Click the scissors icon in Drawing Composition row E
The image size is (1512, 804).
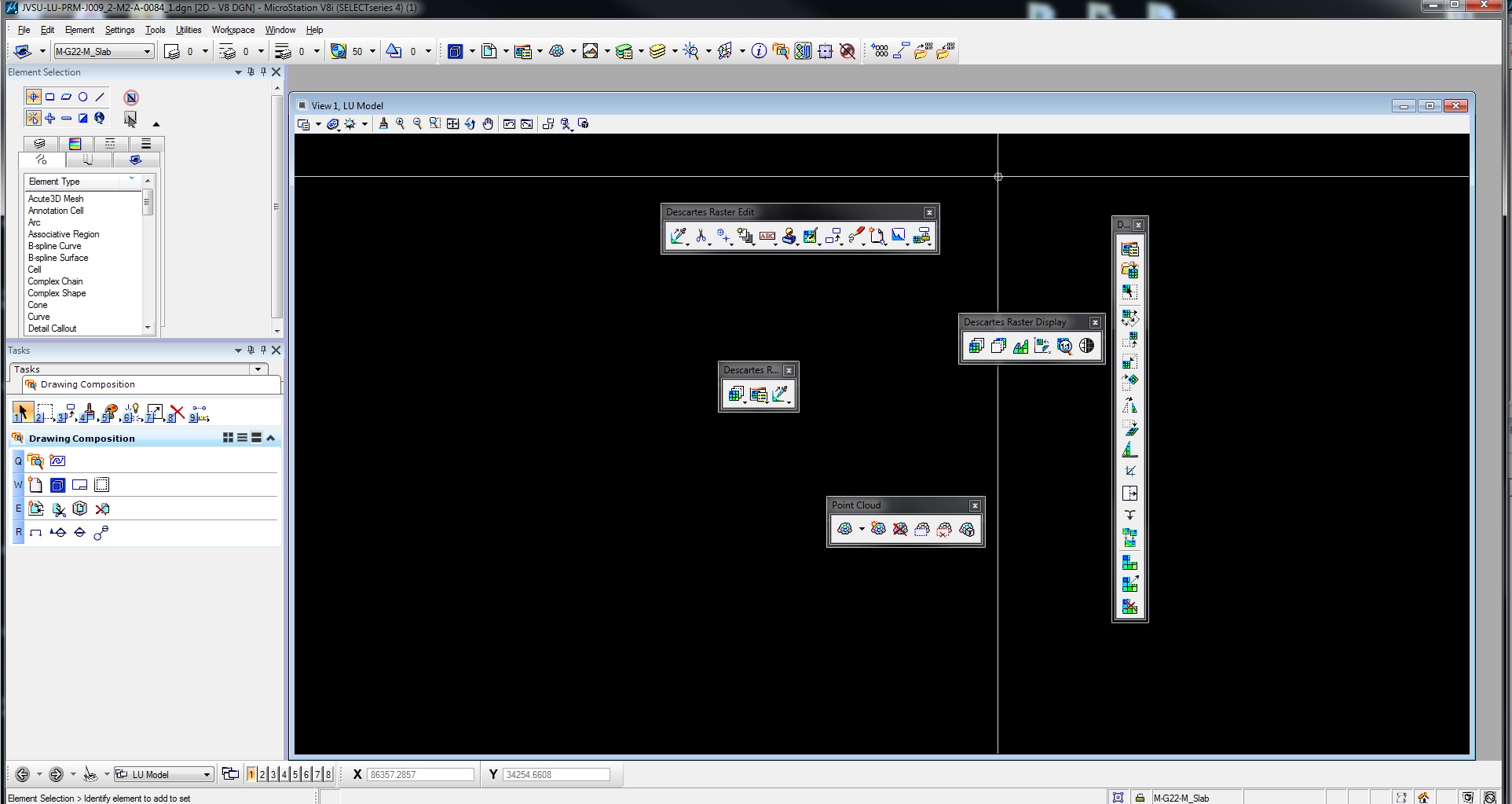pos(59,509)
